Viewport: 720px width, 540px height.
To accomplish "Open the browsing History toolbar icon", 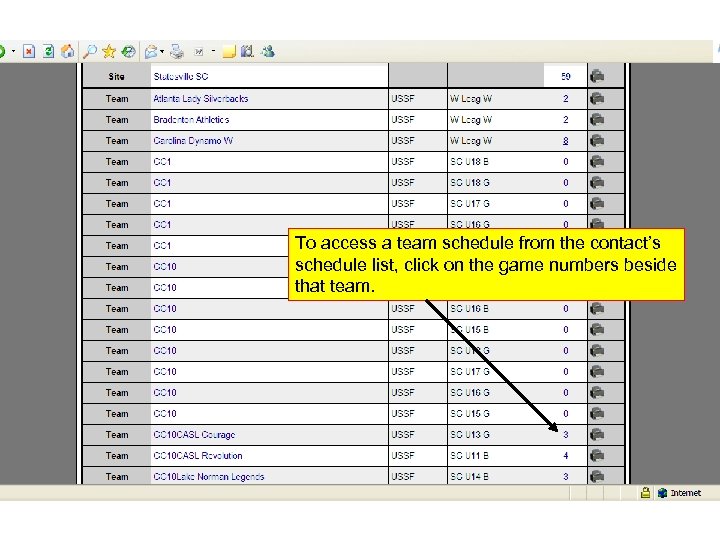I will 129,51.
